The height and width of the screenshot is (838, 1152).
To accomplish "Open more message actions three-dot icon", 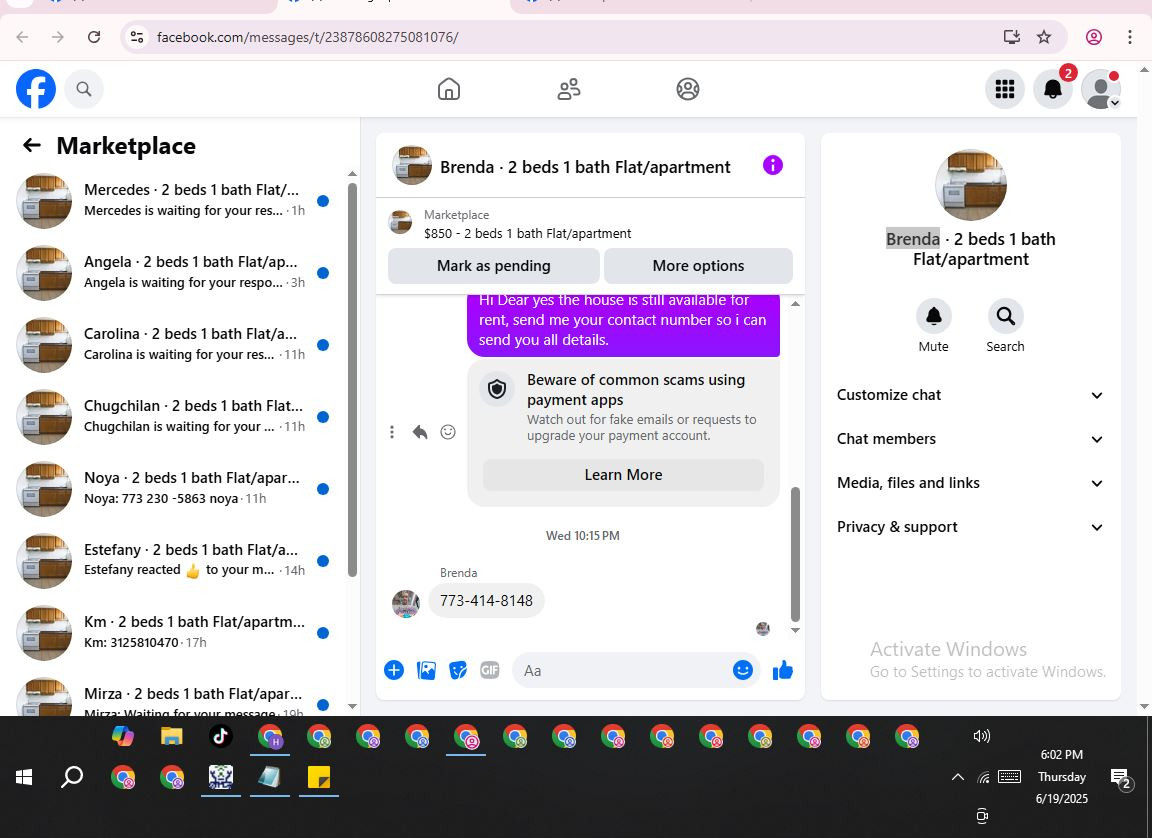I will coord(392,432).
